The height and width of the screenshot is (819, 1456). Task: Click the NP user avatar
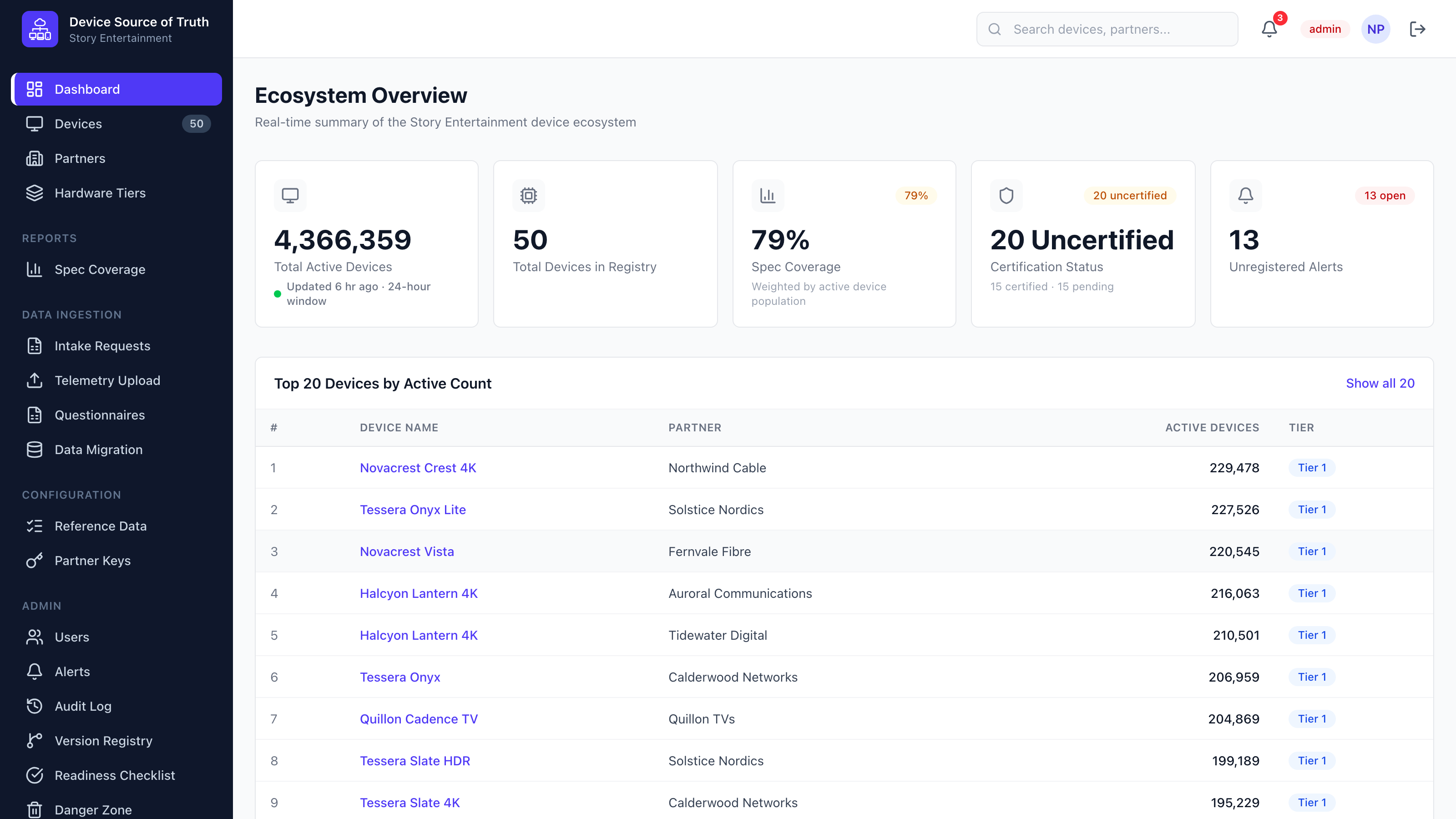pos(1376,29)
